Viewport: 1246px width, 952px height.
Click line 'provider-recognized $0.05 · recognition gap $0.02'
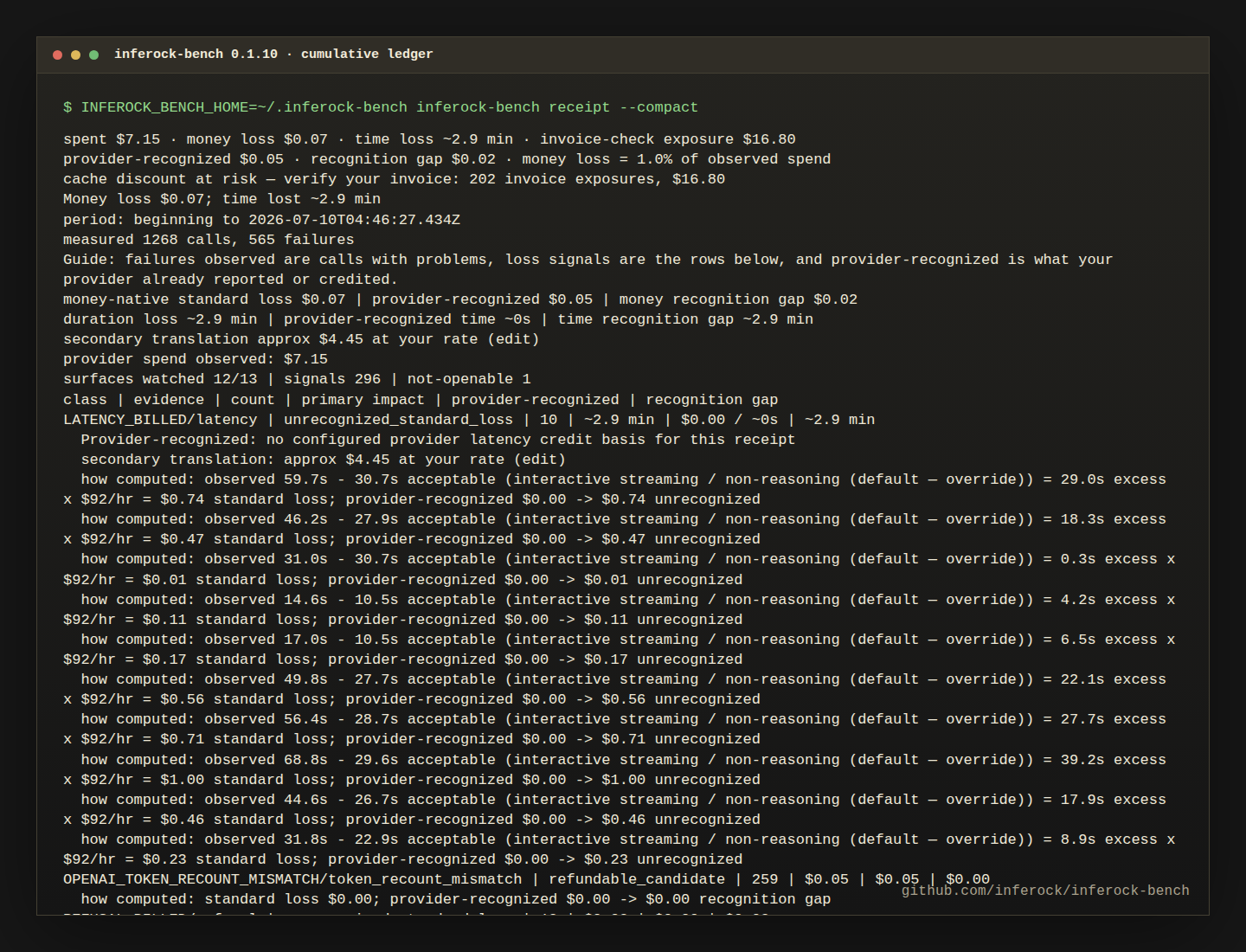tap(446, 159)
